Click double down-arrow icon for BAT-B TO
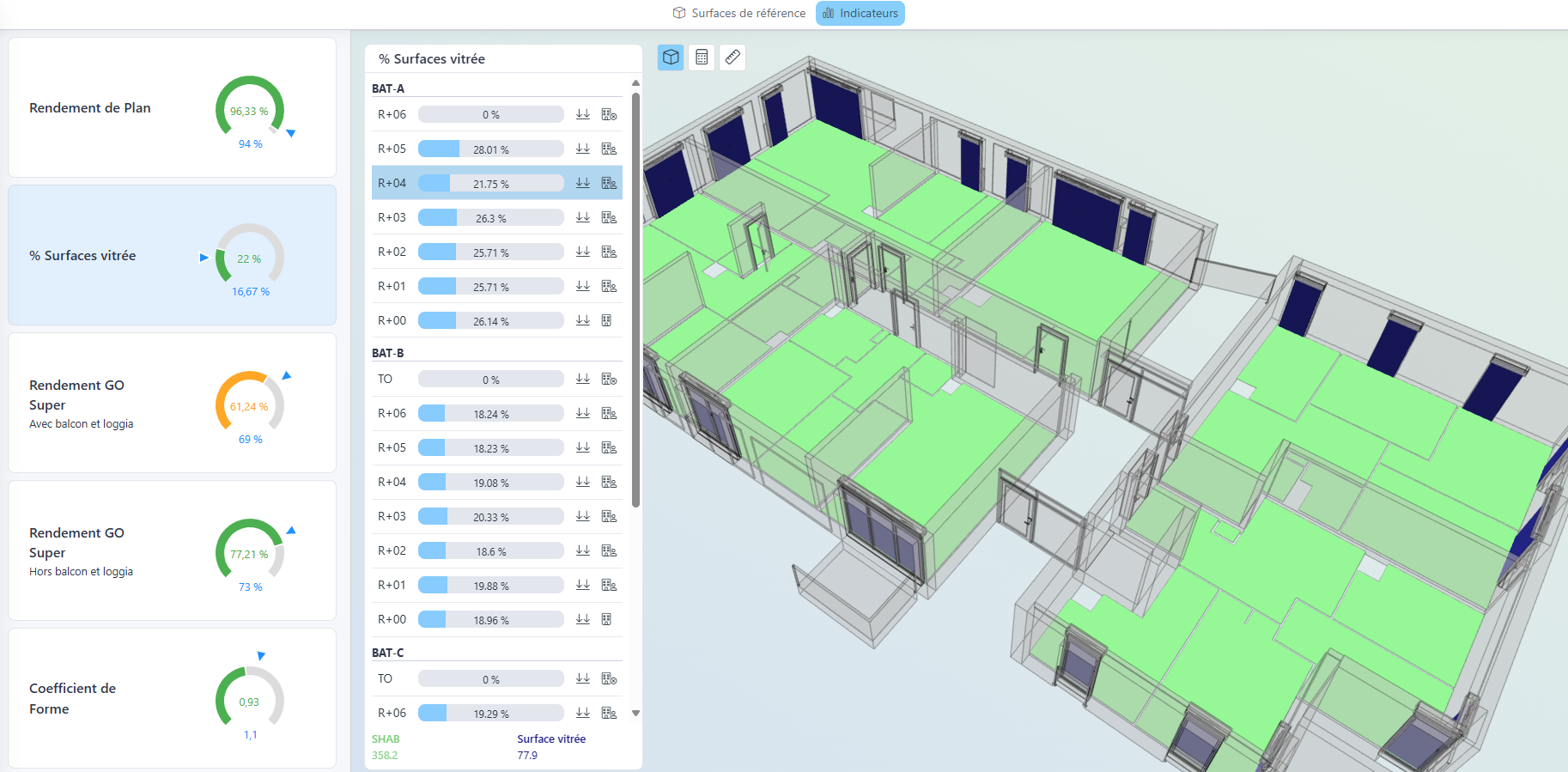Image resolution: width=1568 pixels, height=772 pixels. point(583,379)
